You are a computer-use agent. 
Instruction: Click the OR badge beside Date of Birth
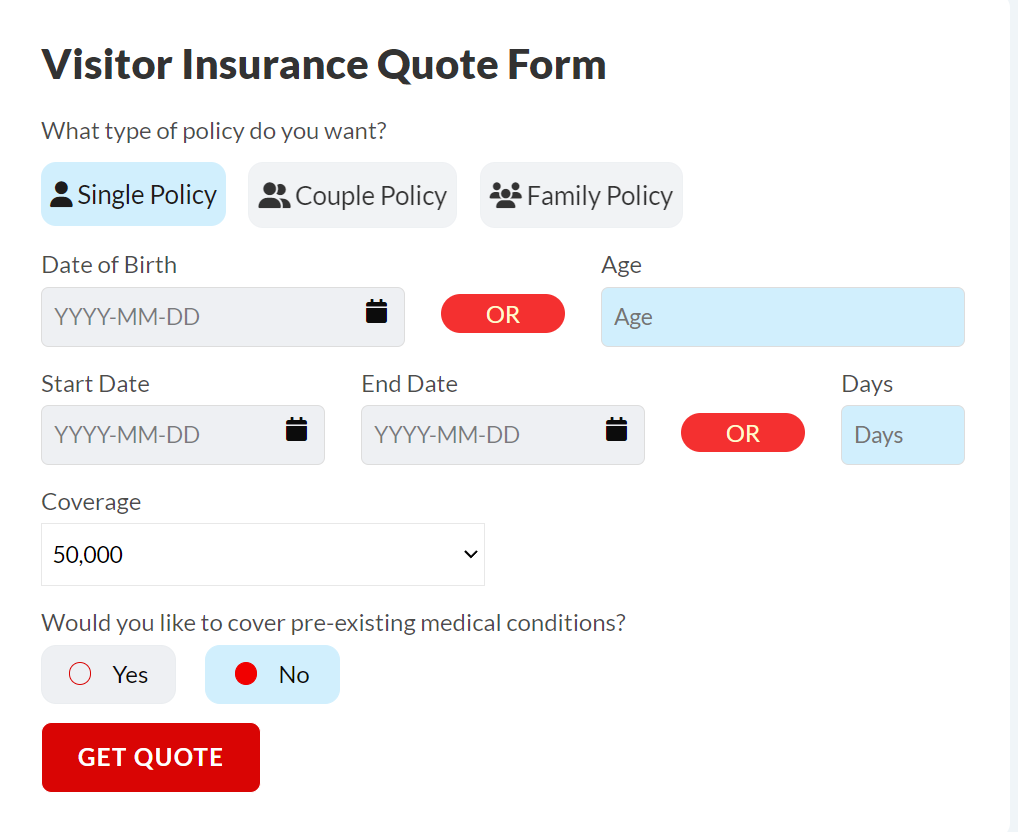(x=502, y=314)
